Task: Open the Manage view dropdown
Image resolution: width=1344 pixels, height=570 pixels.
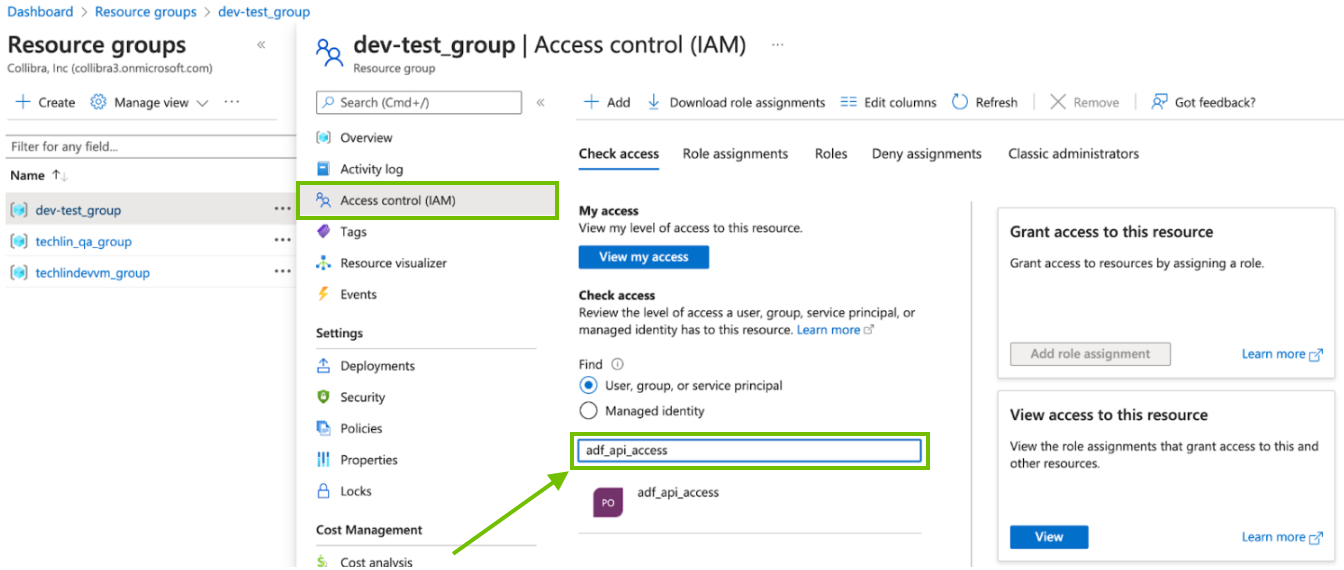Action: click(150, 102)
